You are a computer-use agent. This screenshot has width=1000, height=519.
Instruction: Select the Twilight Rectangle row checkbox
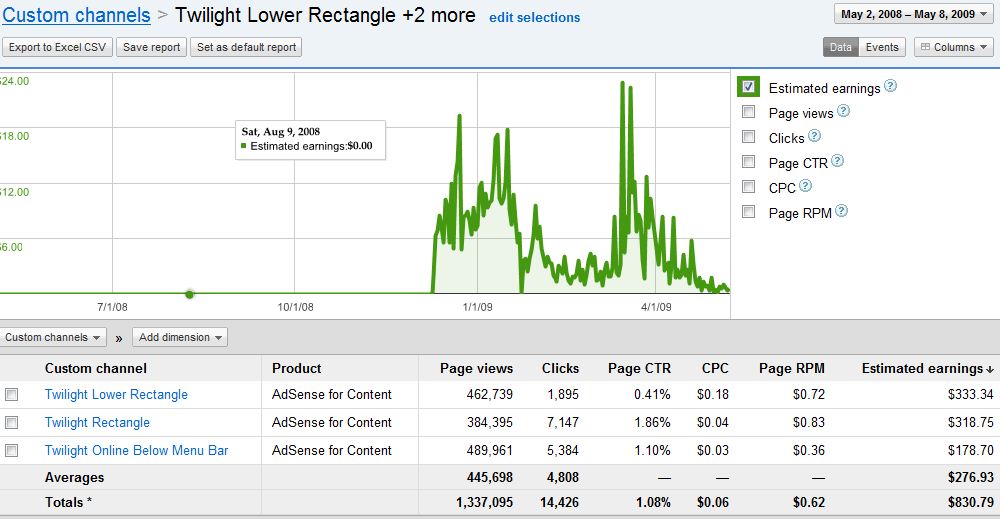[11, 423]
